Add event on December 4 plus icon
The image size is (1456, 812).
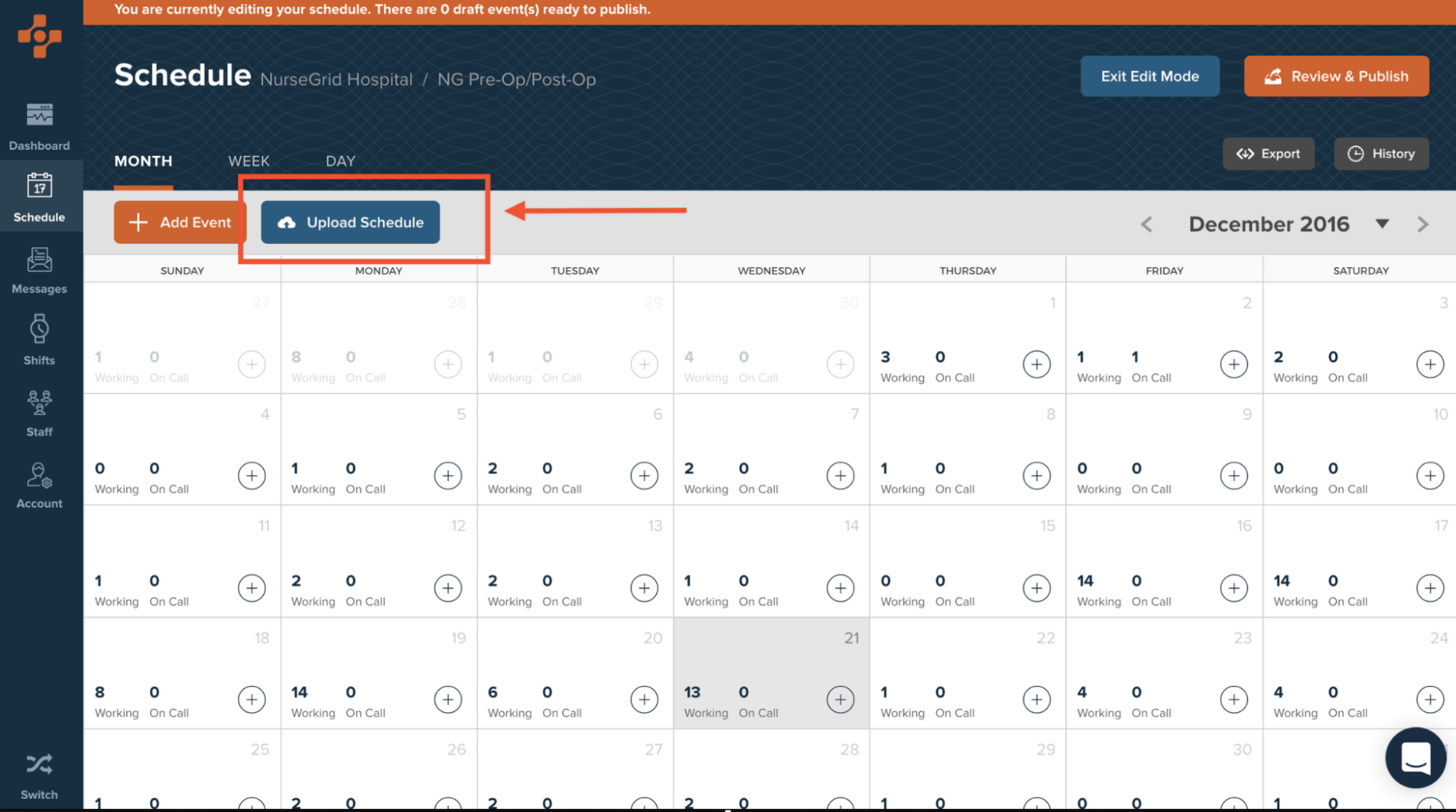coord(251,476)
